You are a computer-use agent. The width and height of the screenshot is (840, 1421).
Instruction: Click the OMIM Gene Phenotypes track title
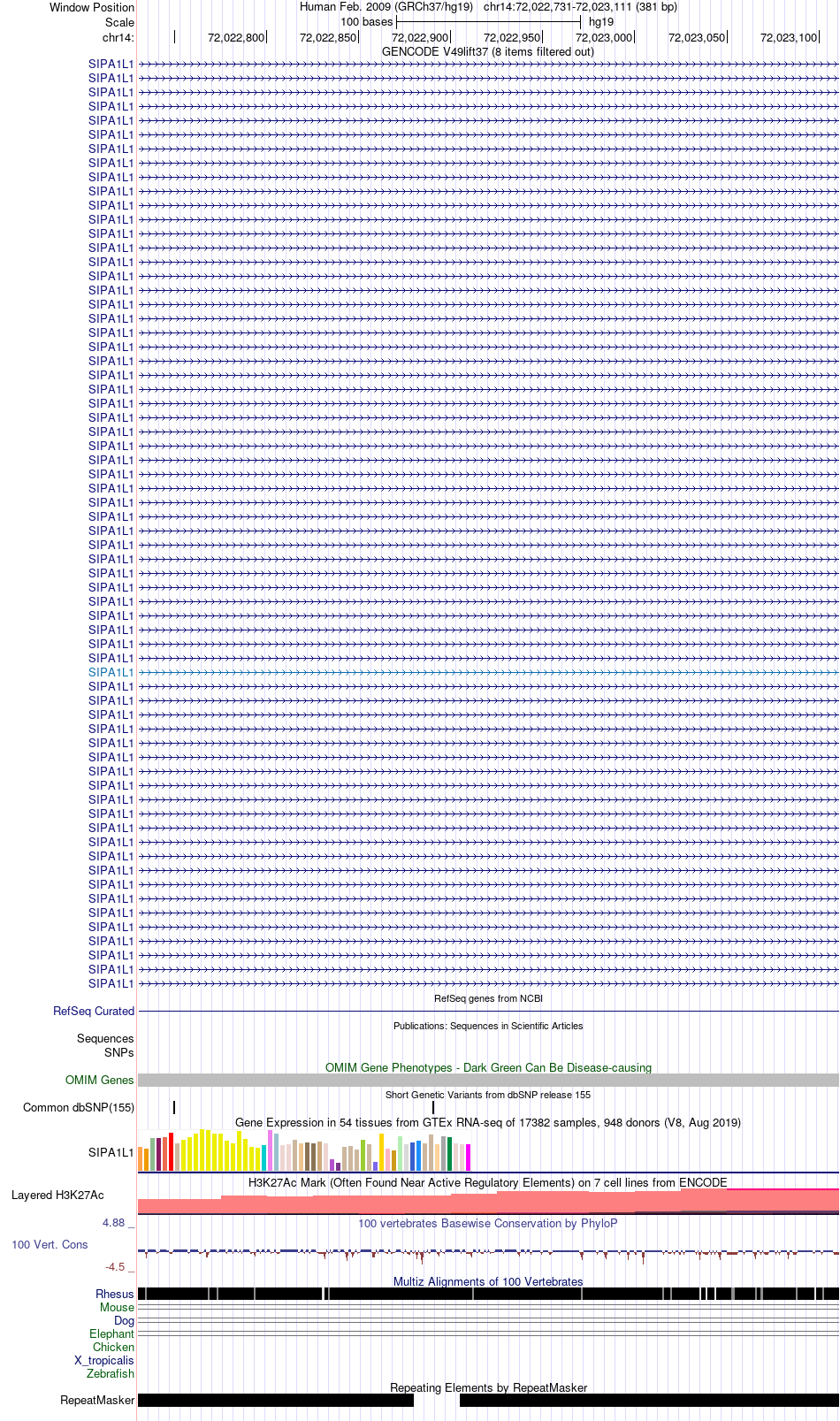click(488, 1067)
